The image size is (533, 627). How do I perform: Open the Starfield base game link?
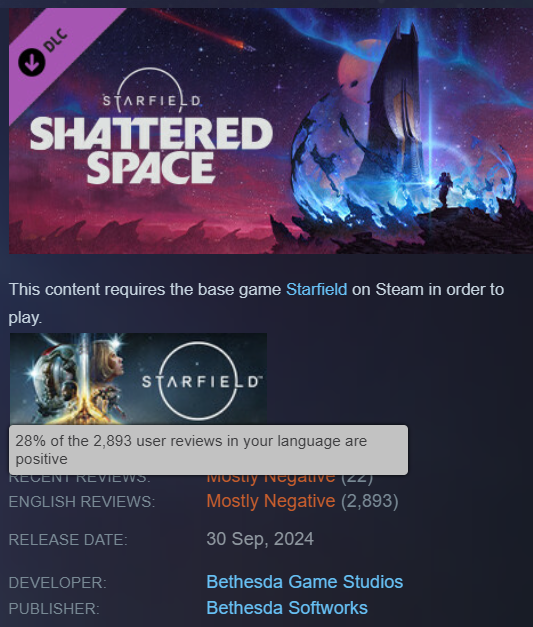point(316,289)
